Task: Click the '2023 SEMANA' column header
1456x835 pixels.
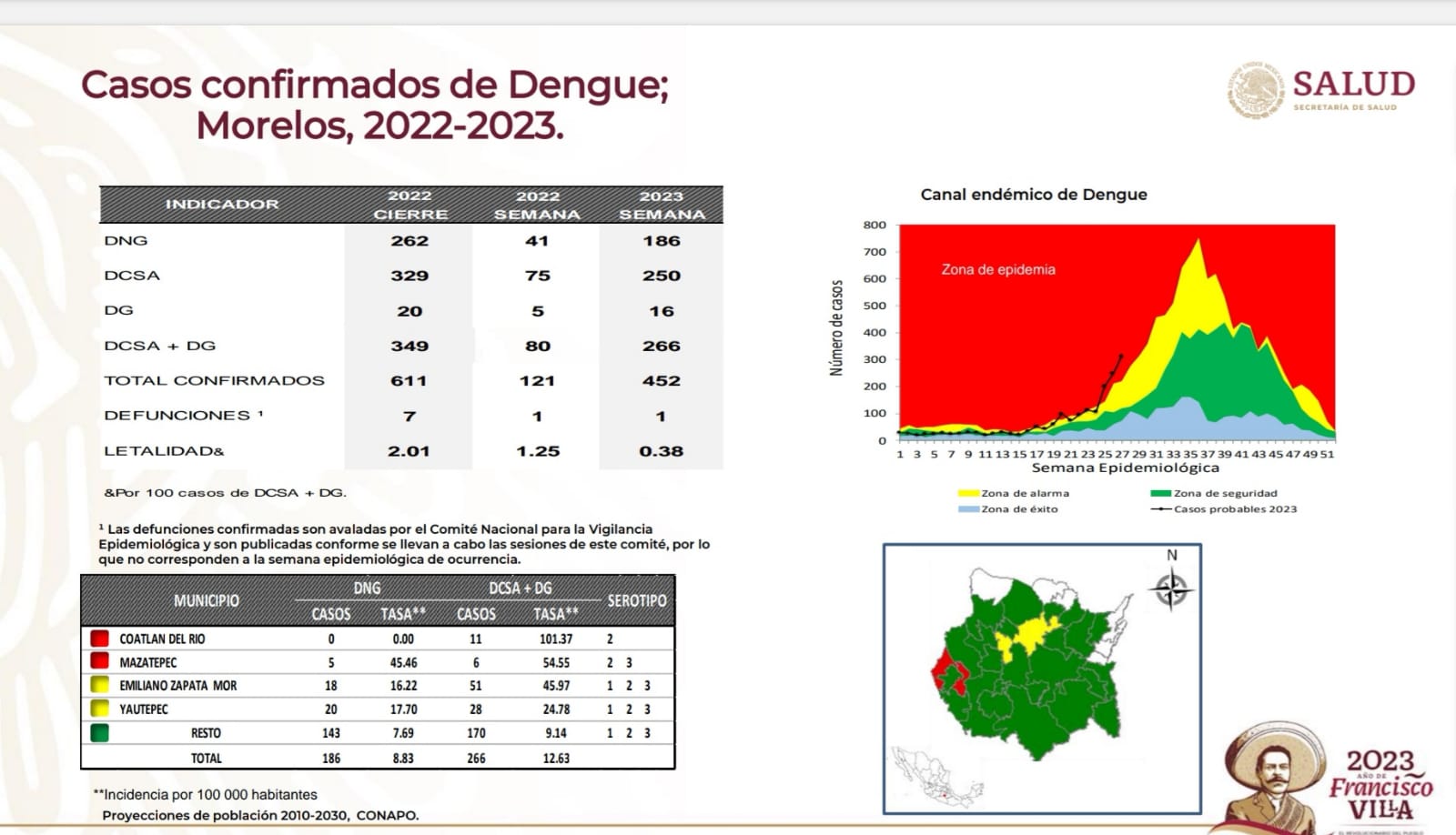Action: pos(662,205)
